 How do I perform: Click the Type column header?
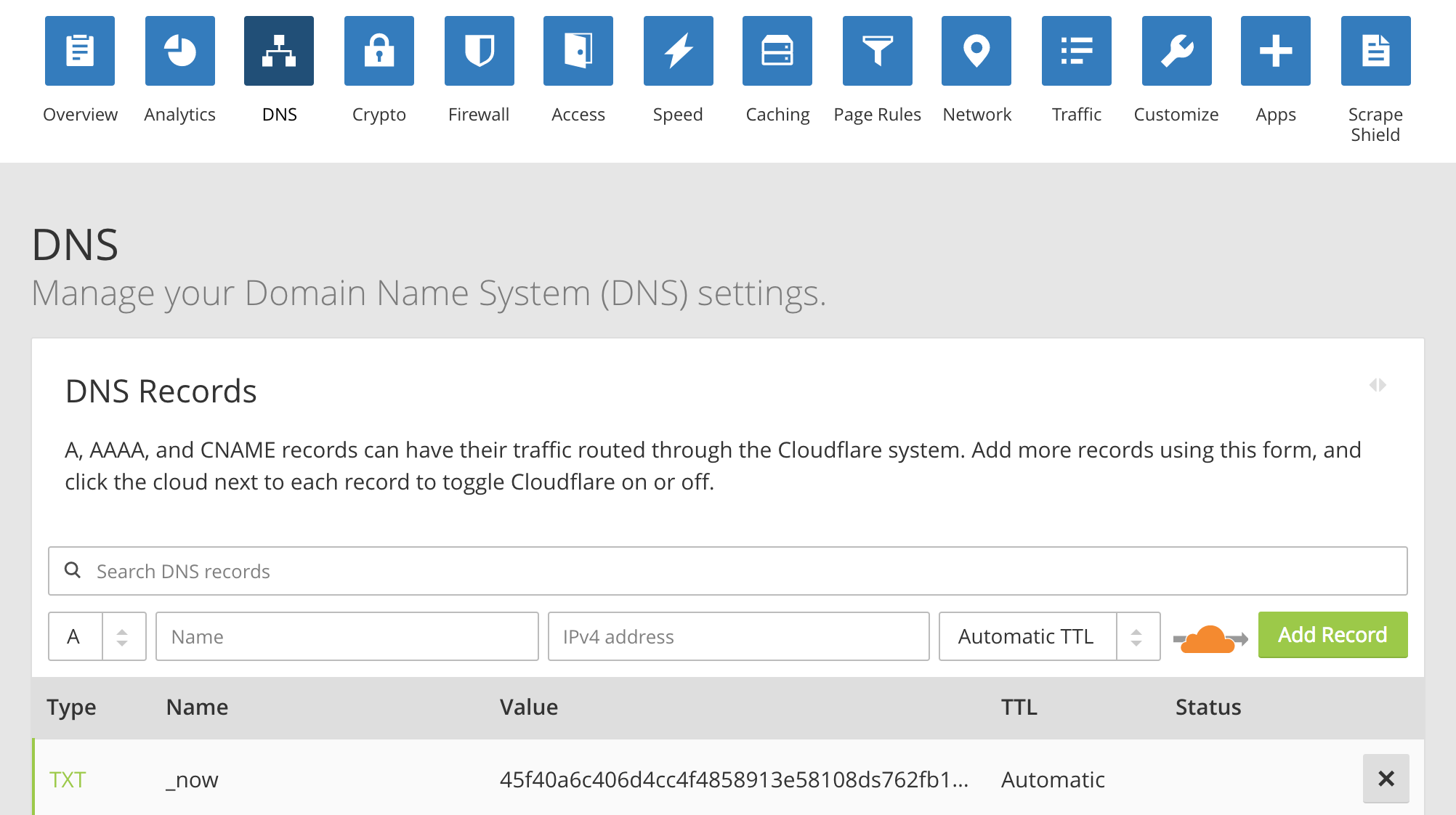coord(71,707)
